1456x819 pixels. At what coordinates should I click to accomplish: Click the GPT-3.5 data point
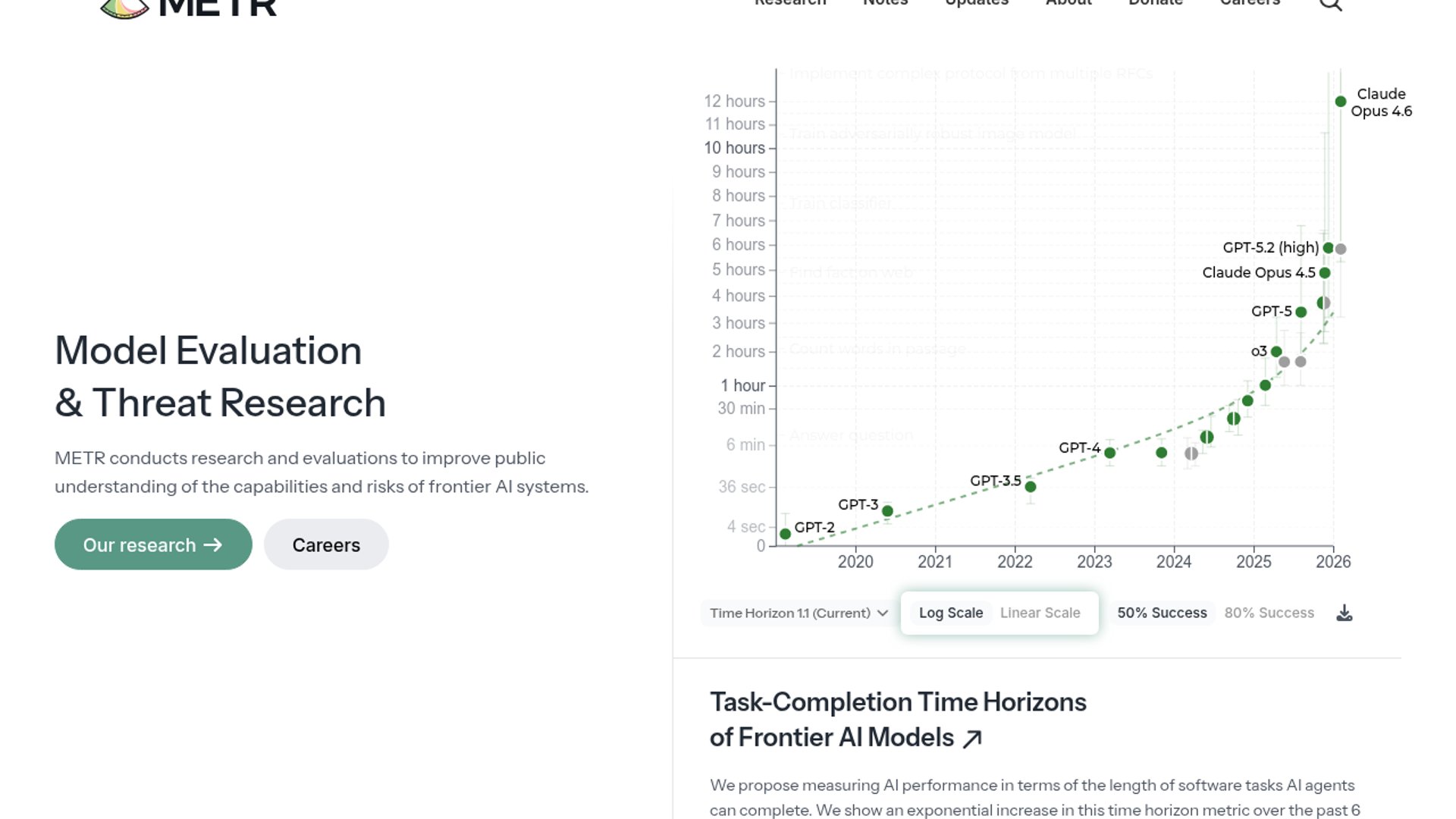(1030, 487)
